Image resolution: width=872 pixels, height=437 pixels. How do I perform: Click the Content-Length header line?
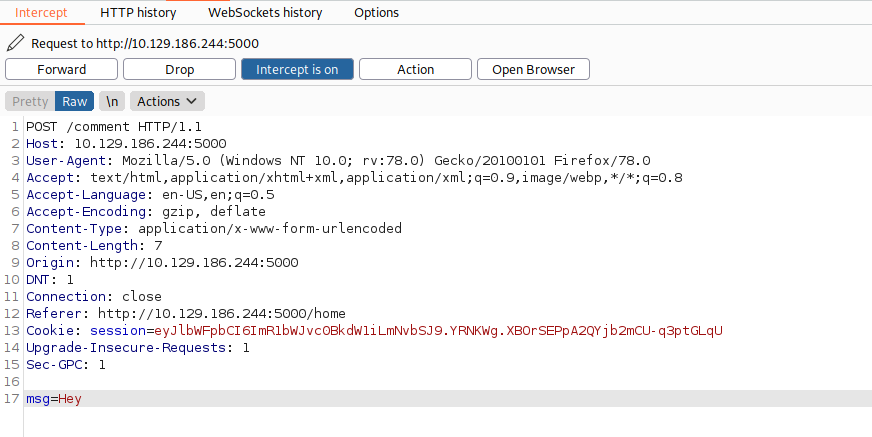pyautogui.click(x=94, y=246)
